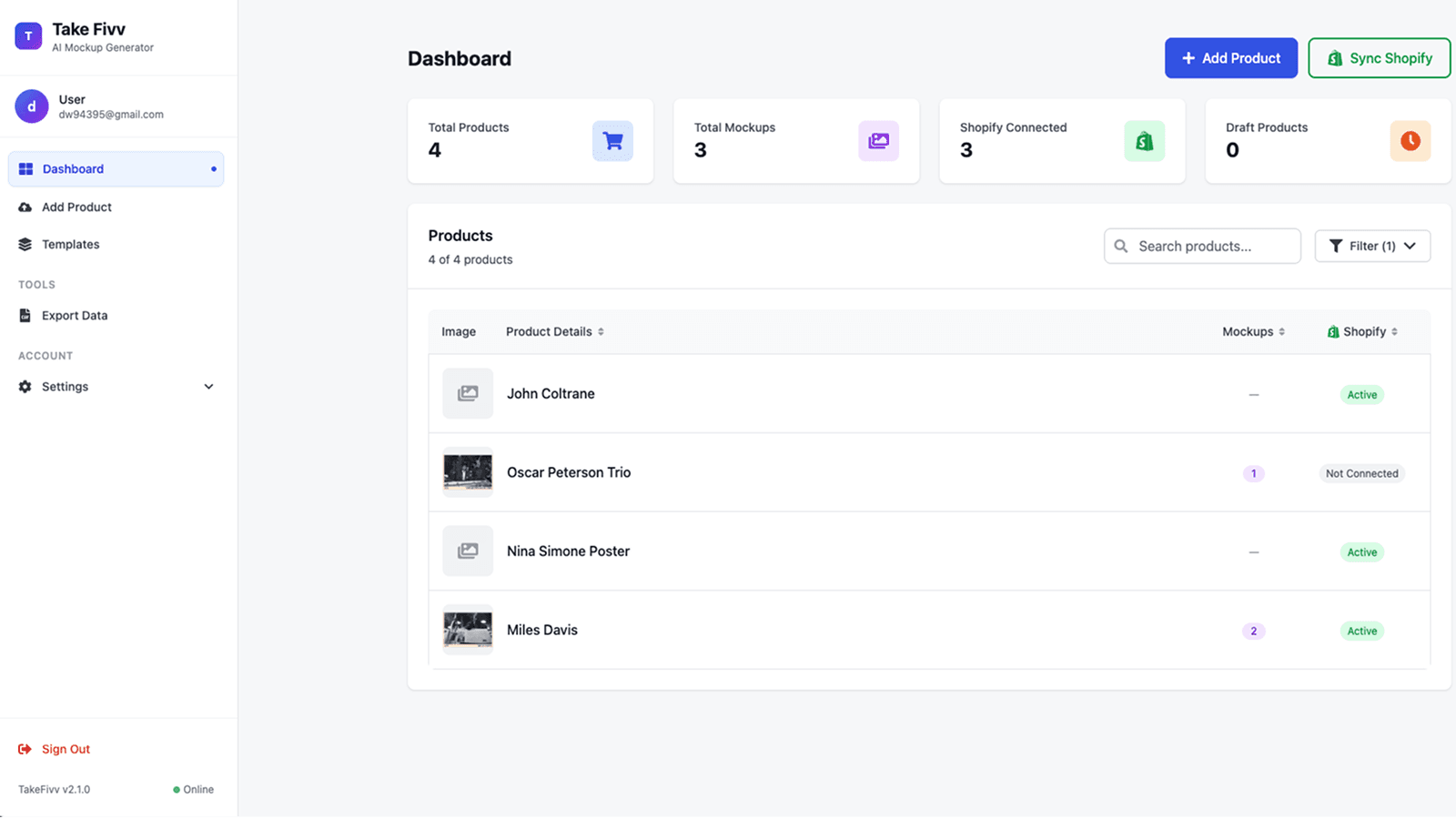Click the Shopify icon in the table header
Image resolution: width=1456 pixels, height=819 pixels.
pos(1333,332)
